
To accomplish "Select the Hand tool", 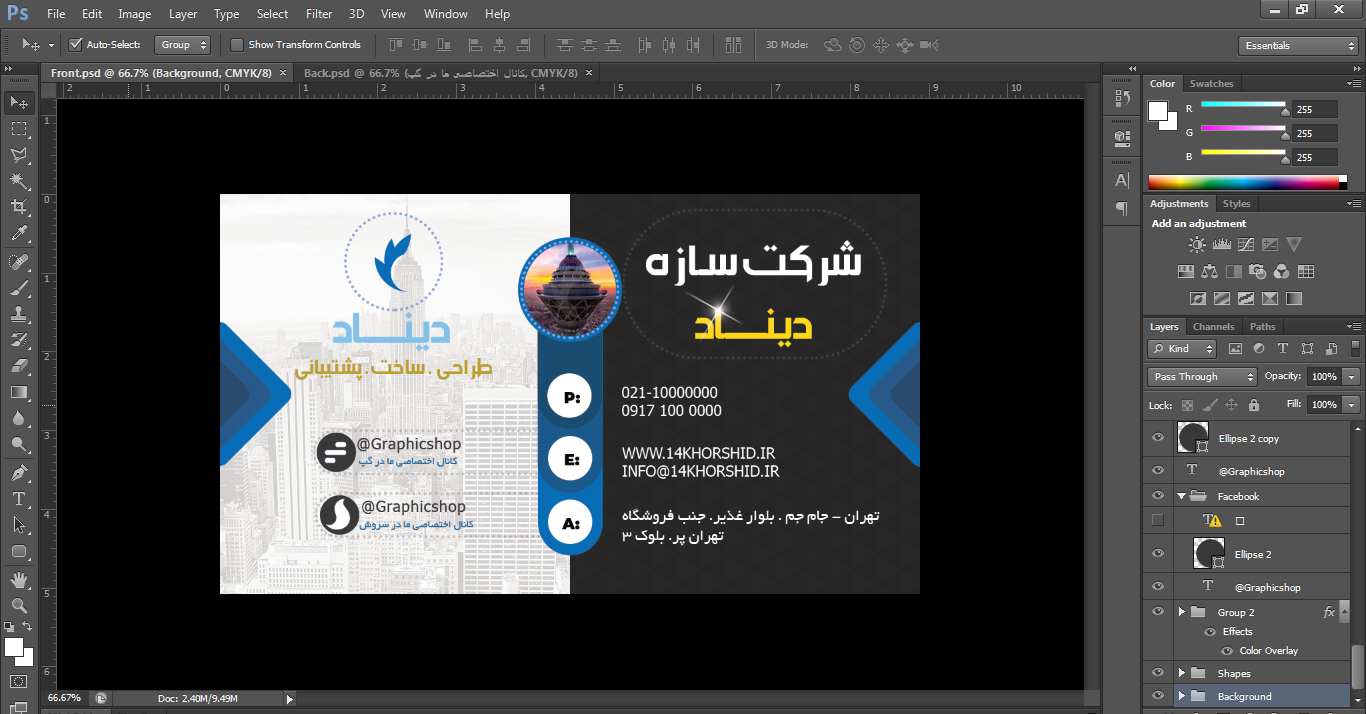I will [19, 579].
